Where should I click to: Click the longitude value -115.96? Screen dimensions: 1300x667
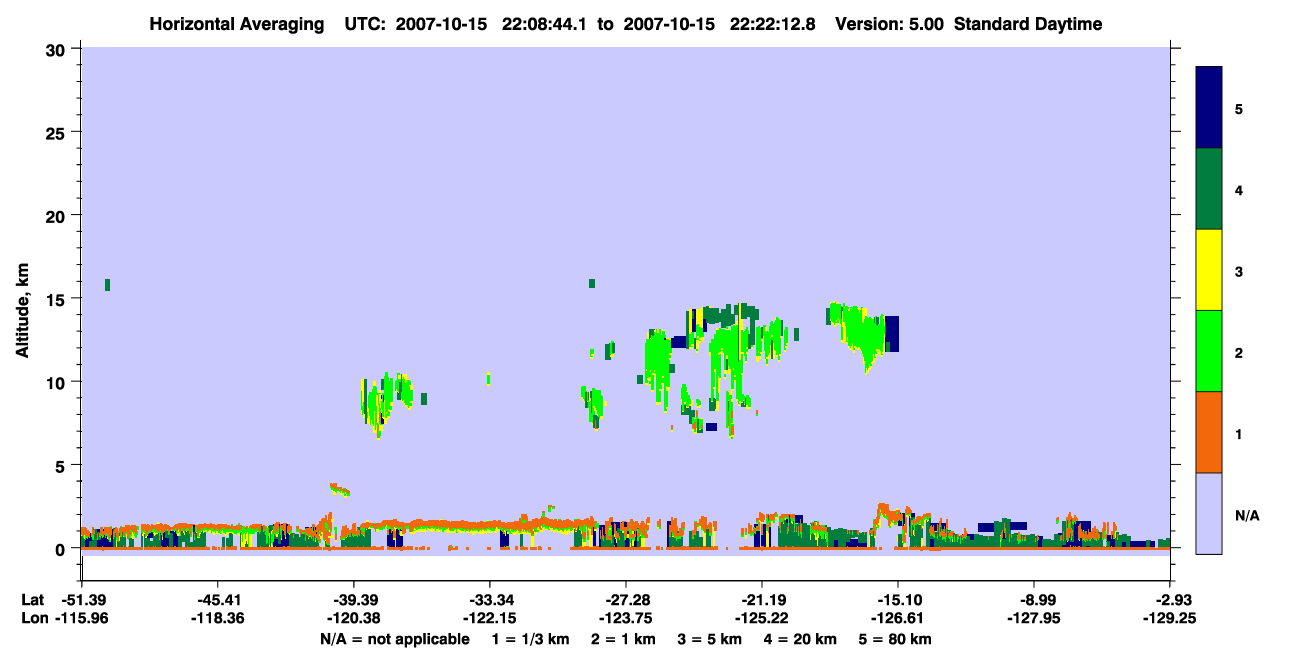[x=81, y=618]
